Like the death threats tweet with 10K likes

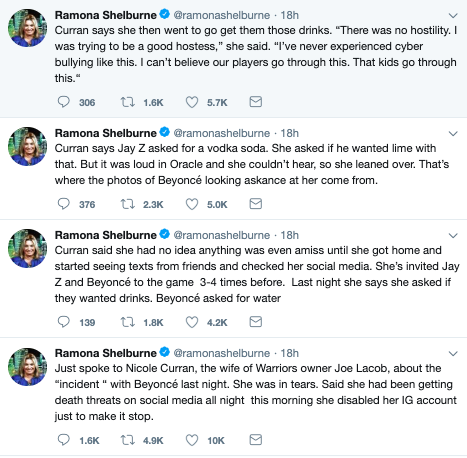[192, 440]
